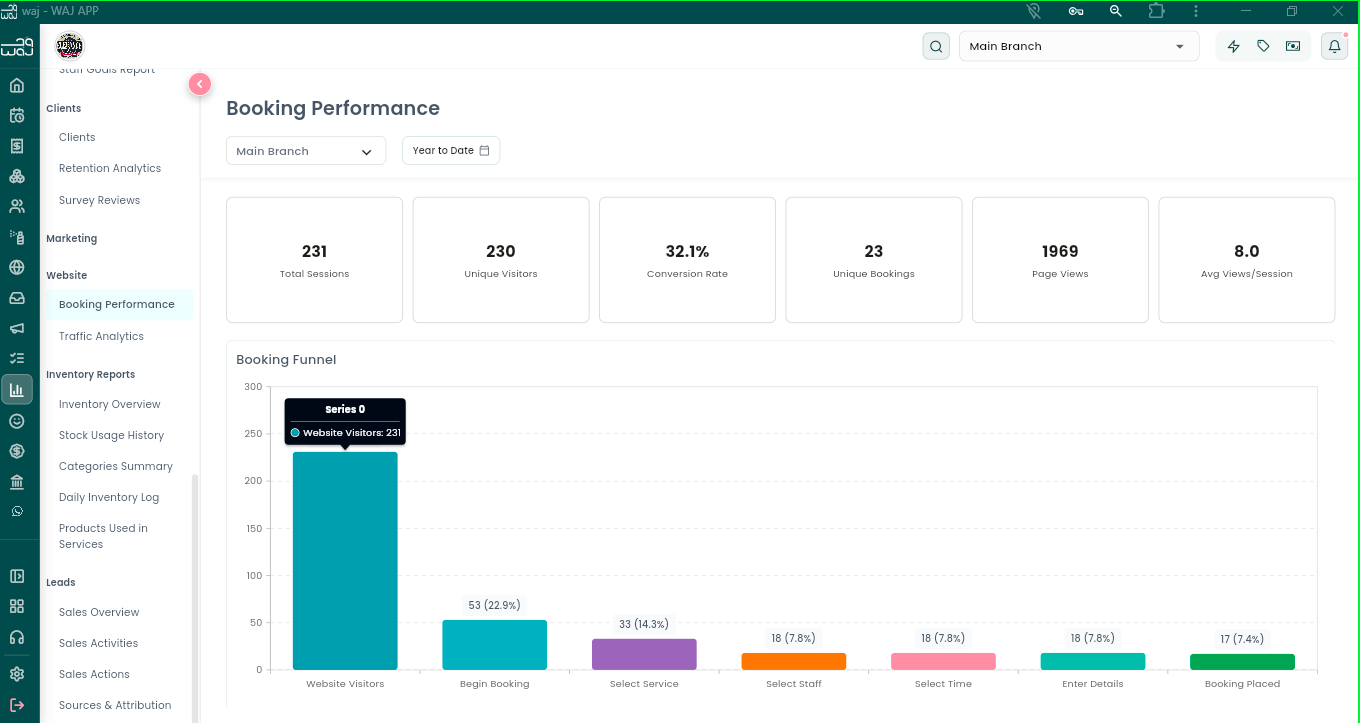Screen dimensions: 1360x723
Task: Open the calendar appointments sidebar icon
Action: click(x=16, y=115)
